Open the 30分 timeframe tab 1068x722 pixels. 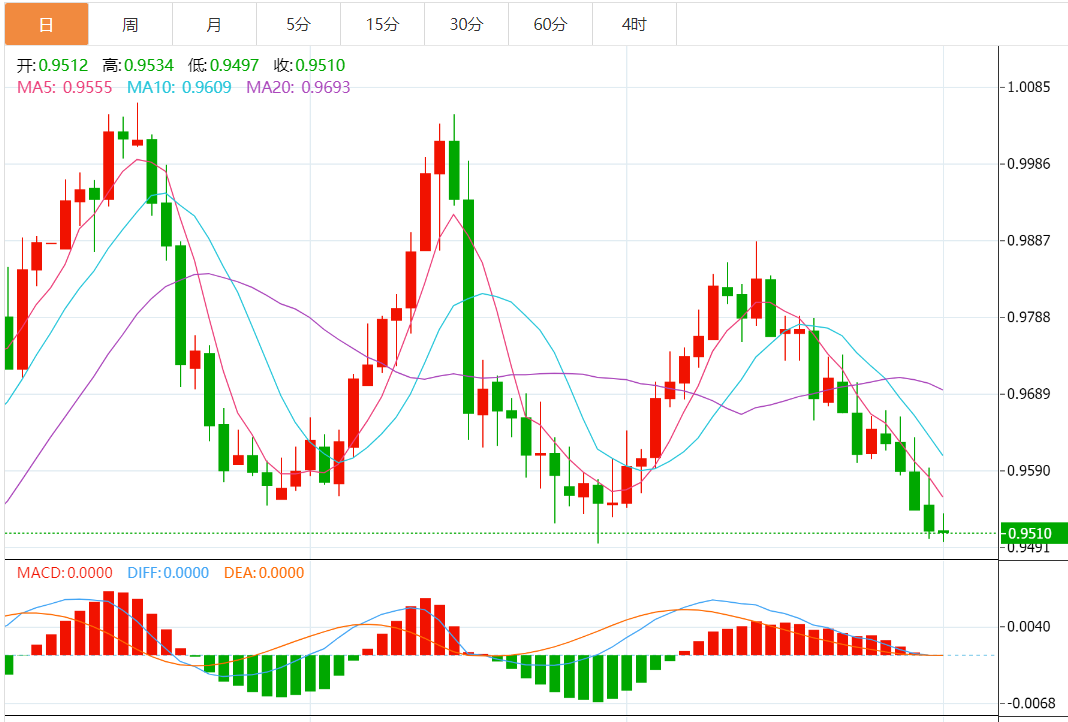coord(467,25)
